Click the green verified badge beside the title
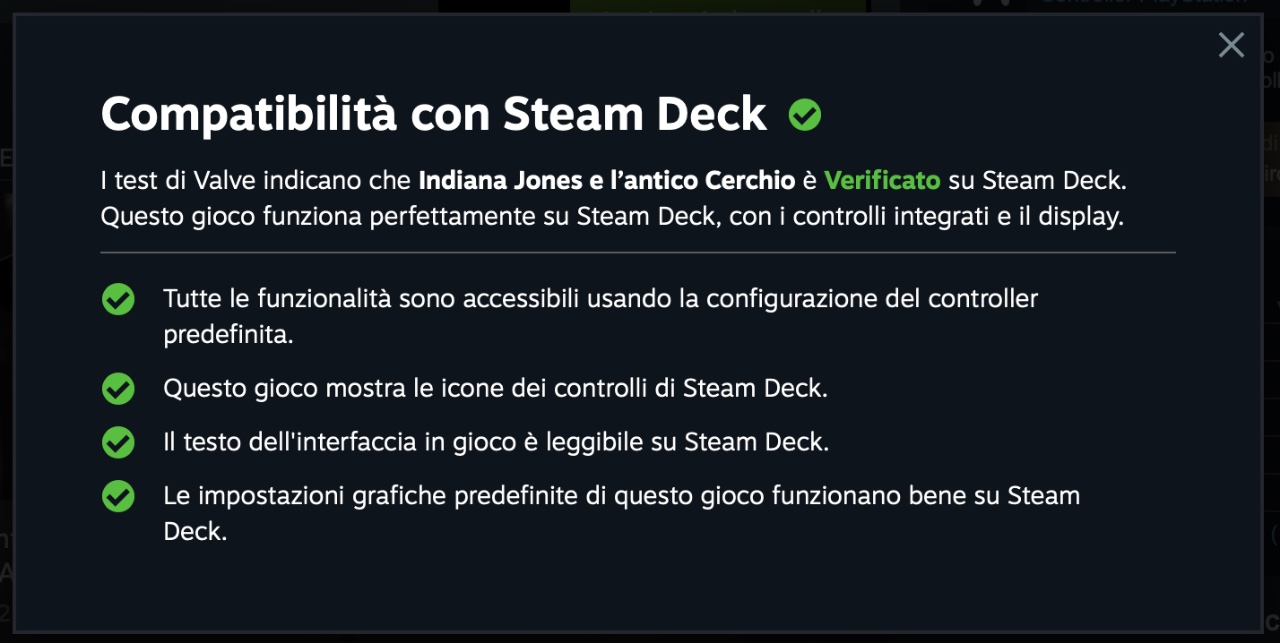 coord(804,116)
